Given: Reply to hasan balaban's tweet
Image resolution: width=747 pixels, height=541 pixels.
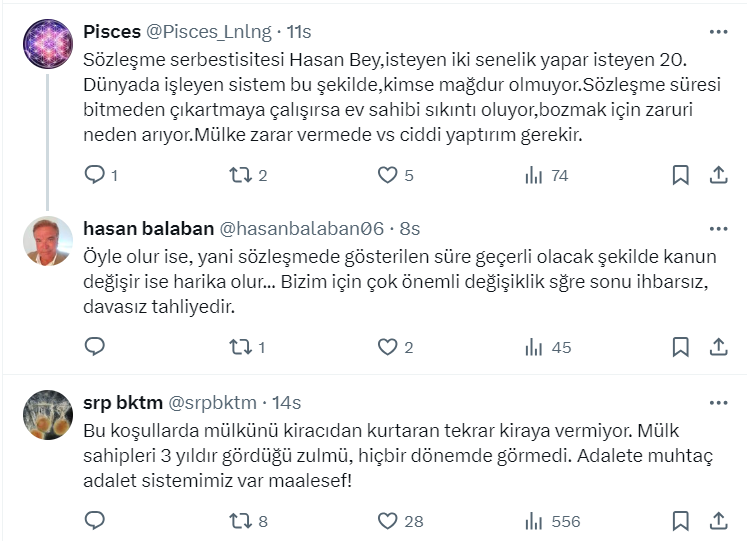Looking at the screenshot, I should [x=94, y=347].
